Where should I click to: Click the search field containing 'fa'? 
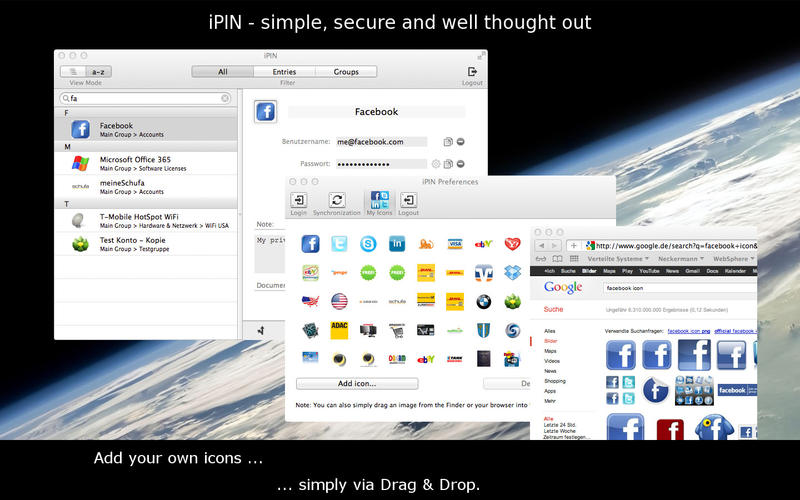point(145,98)
